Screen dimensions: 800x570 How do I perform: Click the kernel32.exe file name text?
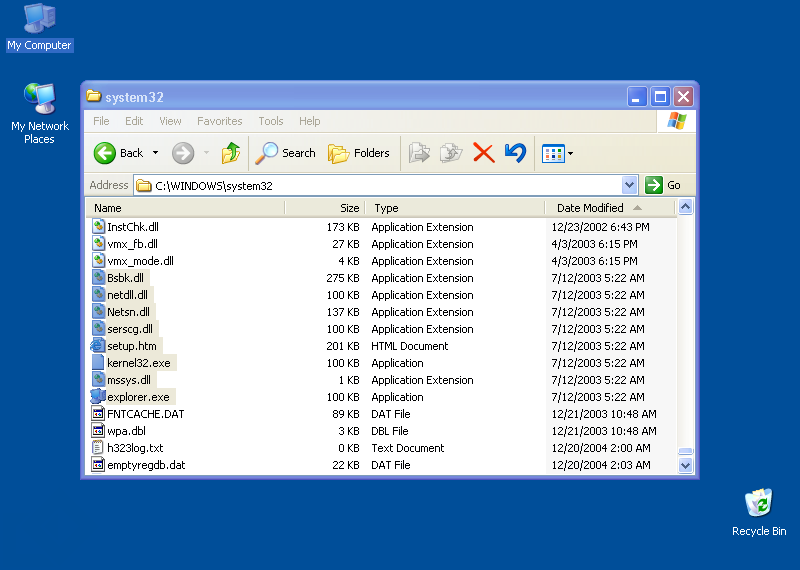[x=139, y=363]
